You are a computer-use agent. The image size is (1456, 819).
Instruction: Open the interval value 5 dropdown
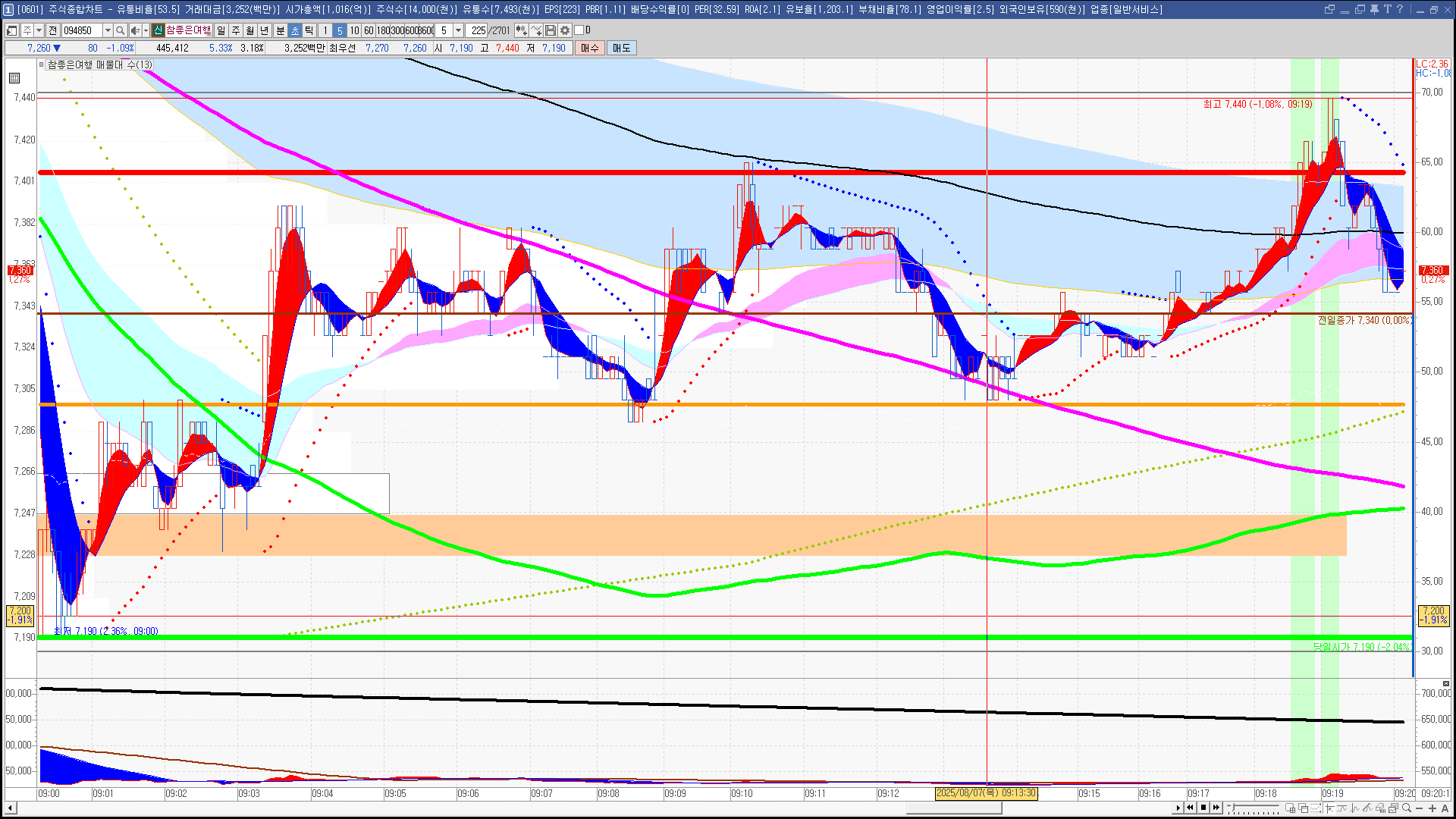click(458, 30)
